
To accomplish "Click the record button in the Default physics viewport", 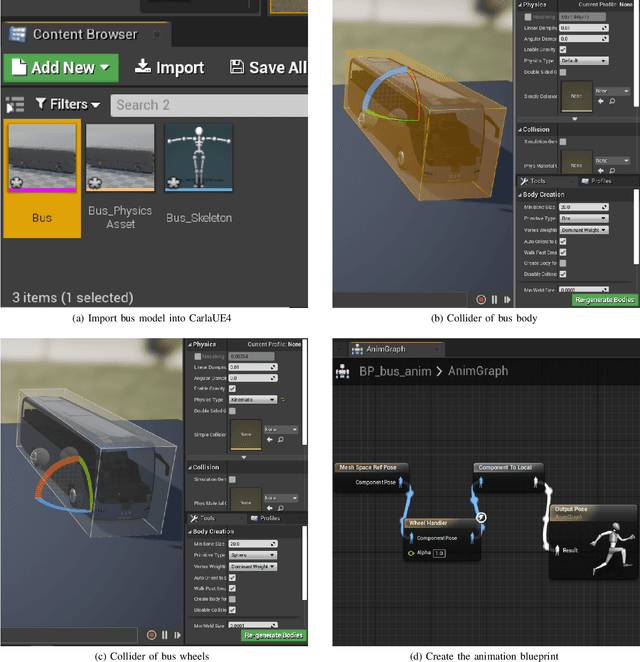I will coord(481,299).
